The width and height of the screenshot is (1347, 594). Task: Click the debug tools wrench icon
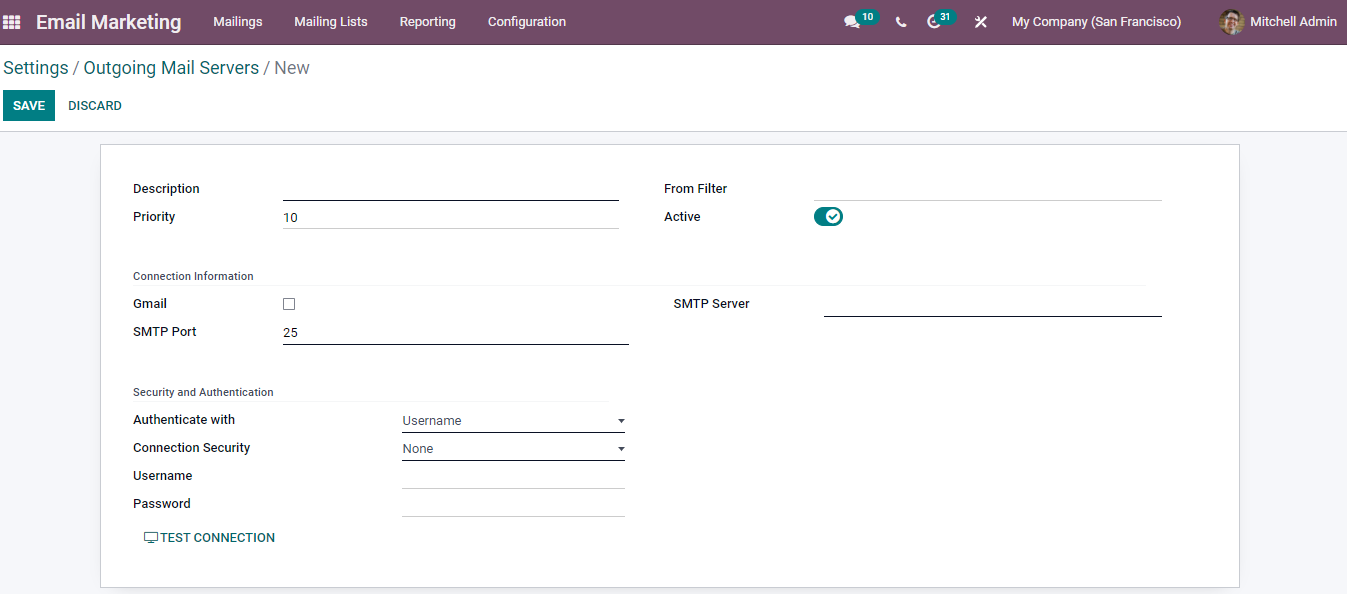pyautogui.click(x=981, y=22)
